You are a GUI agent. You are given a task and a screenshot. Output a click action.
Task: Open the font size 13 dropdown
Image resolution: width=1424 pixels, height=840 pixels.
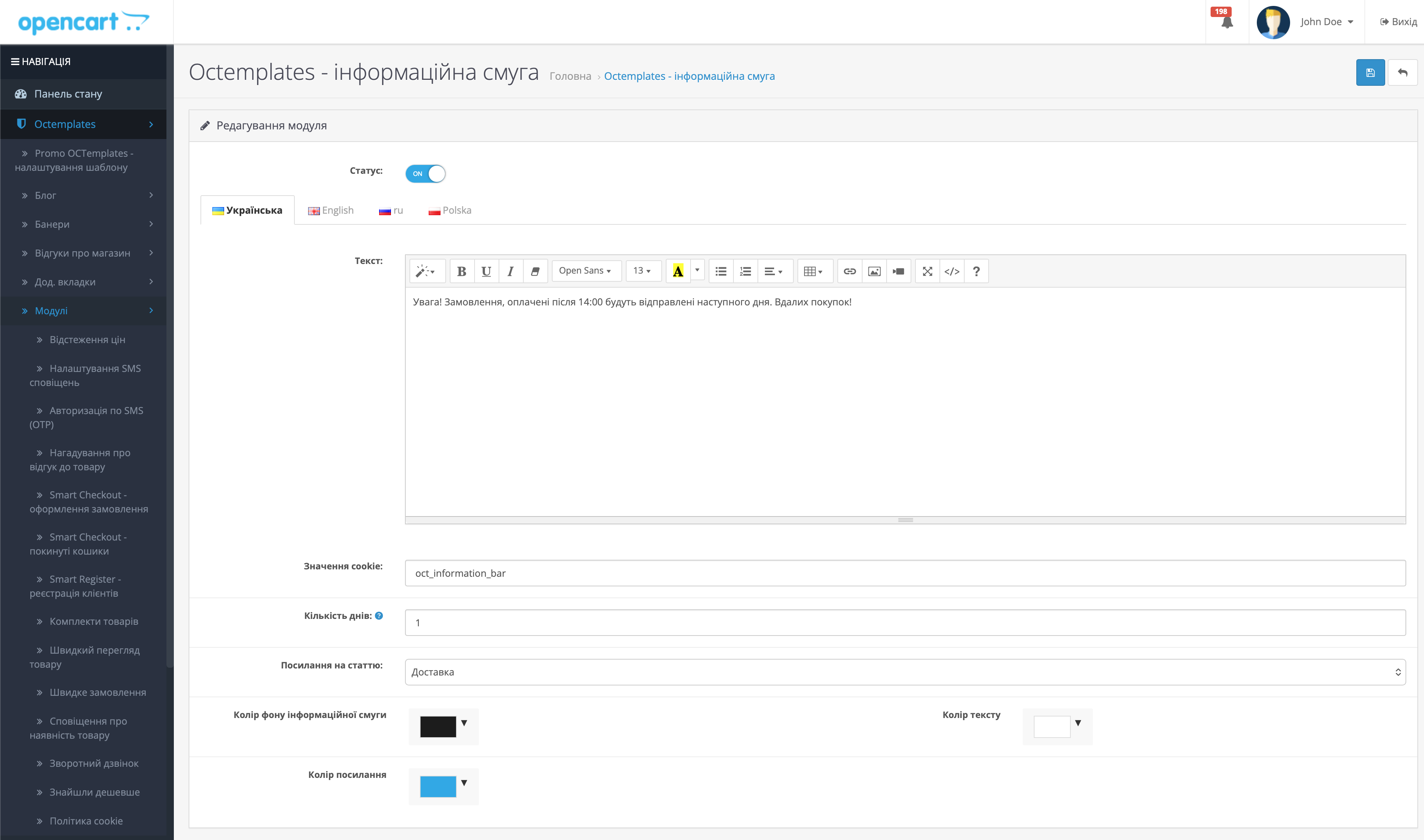642,271
